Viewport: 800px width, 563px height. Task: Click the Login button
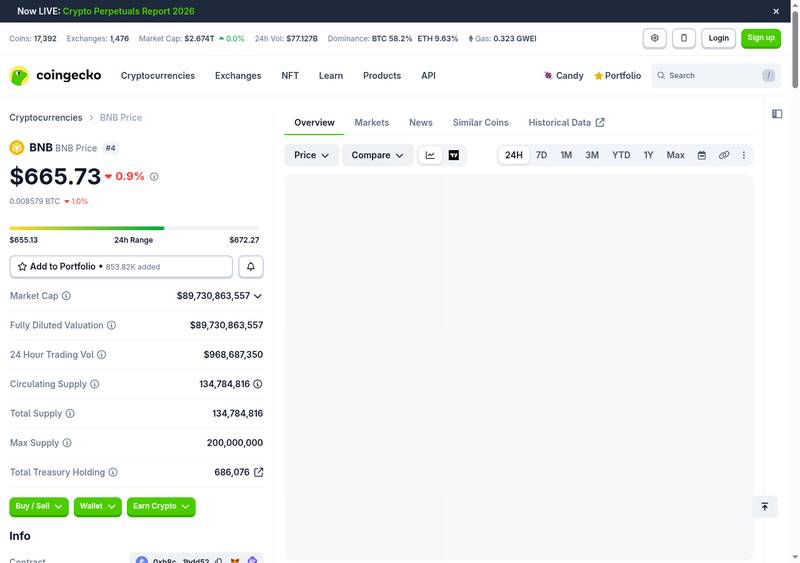(x=718, y=38)
